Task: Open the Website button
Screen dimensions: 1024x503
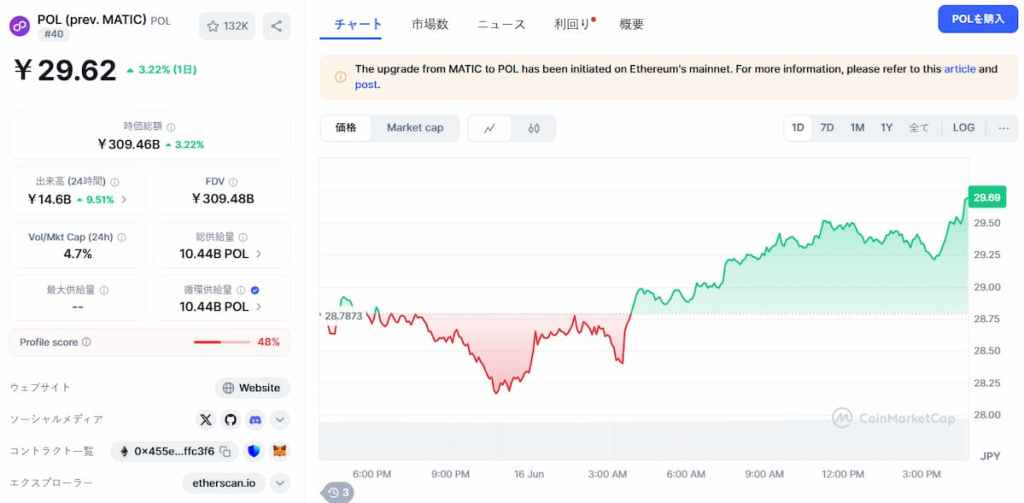Action: (252, 388)
